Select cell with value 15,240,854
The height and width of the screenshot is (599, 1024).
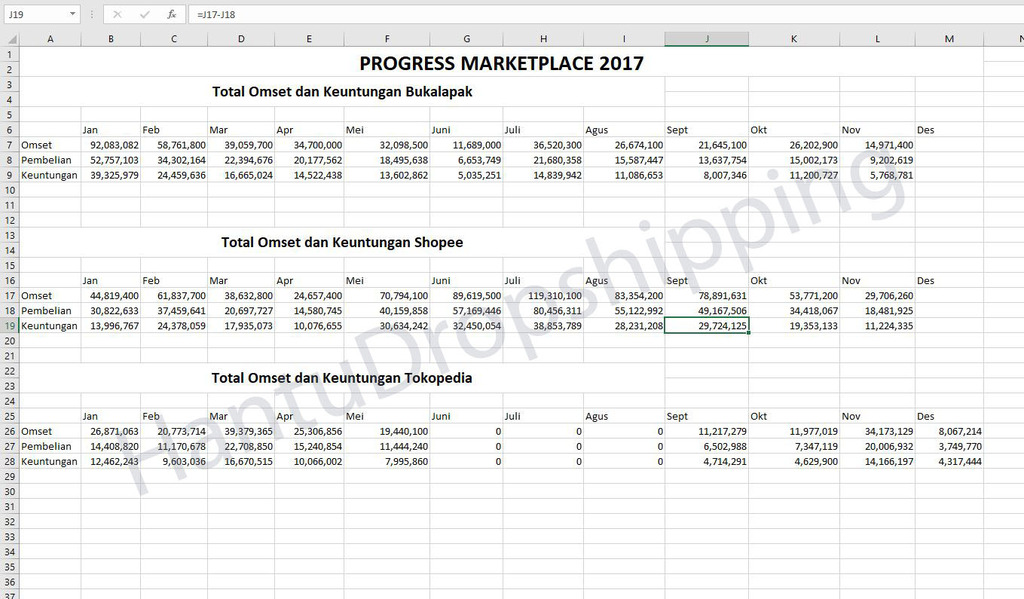[x=309, y=446]
